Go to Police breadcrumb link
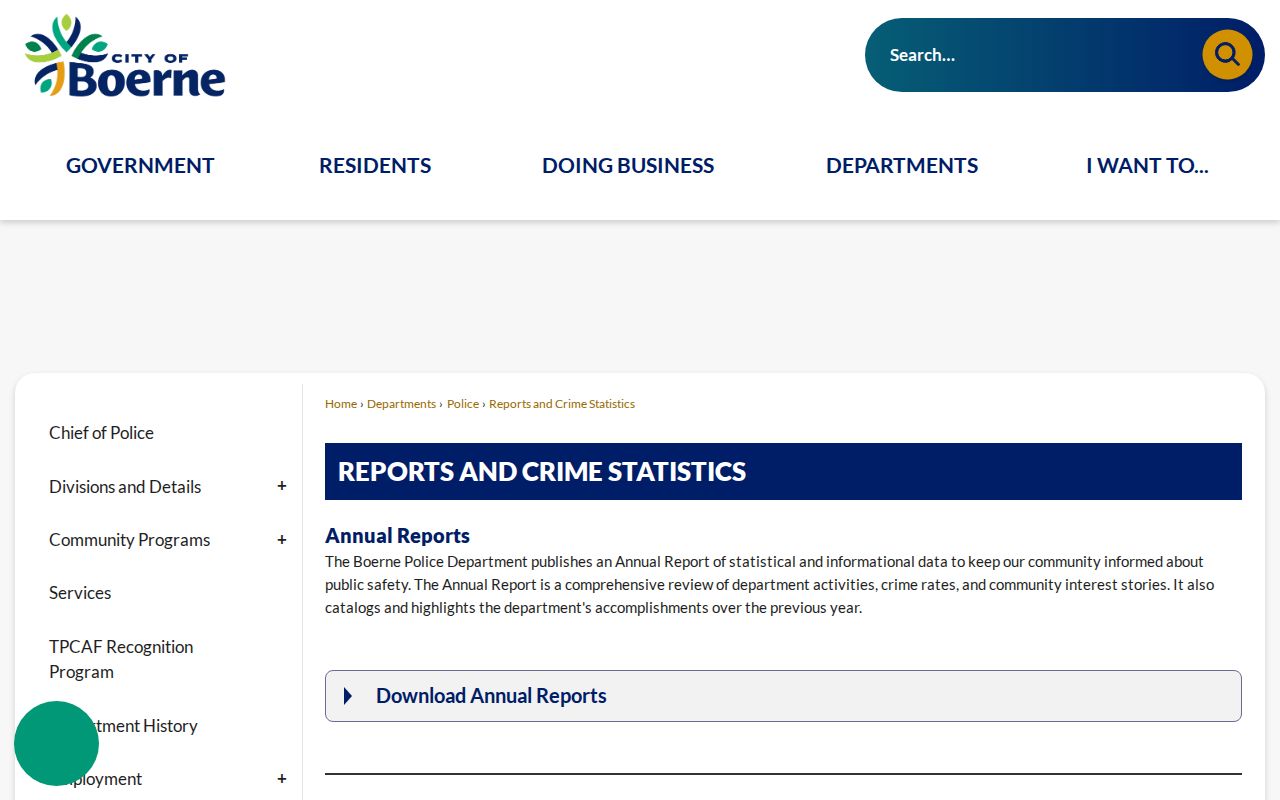Viewport: 1280px width, 800px height. point(463,404)
